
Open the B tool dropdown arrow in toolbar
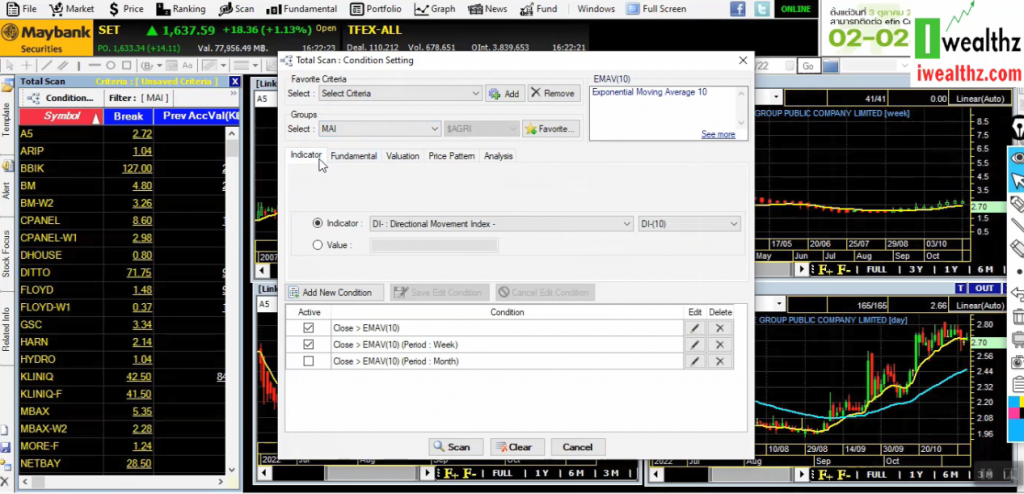159,65
